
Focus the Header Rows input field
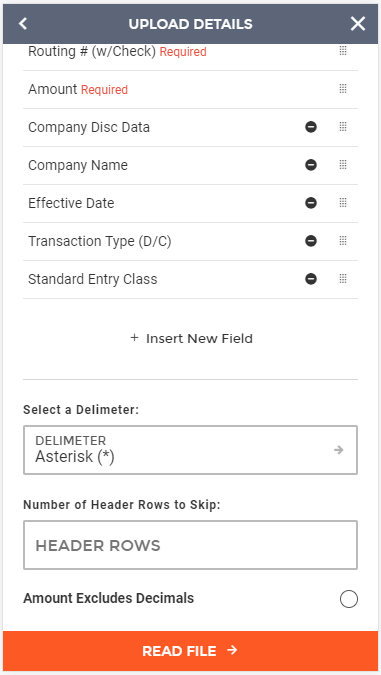(190, 545)
